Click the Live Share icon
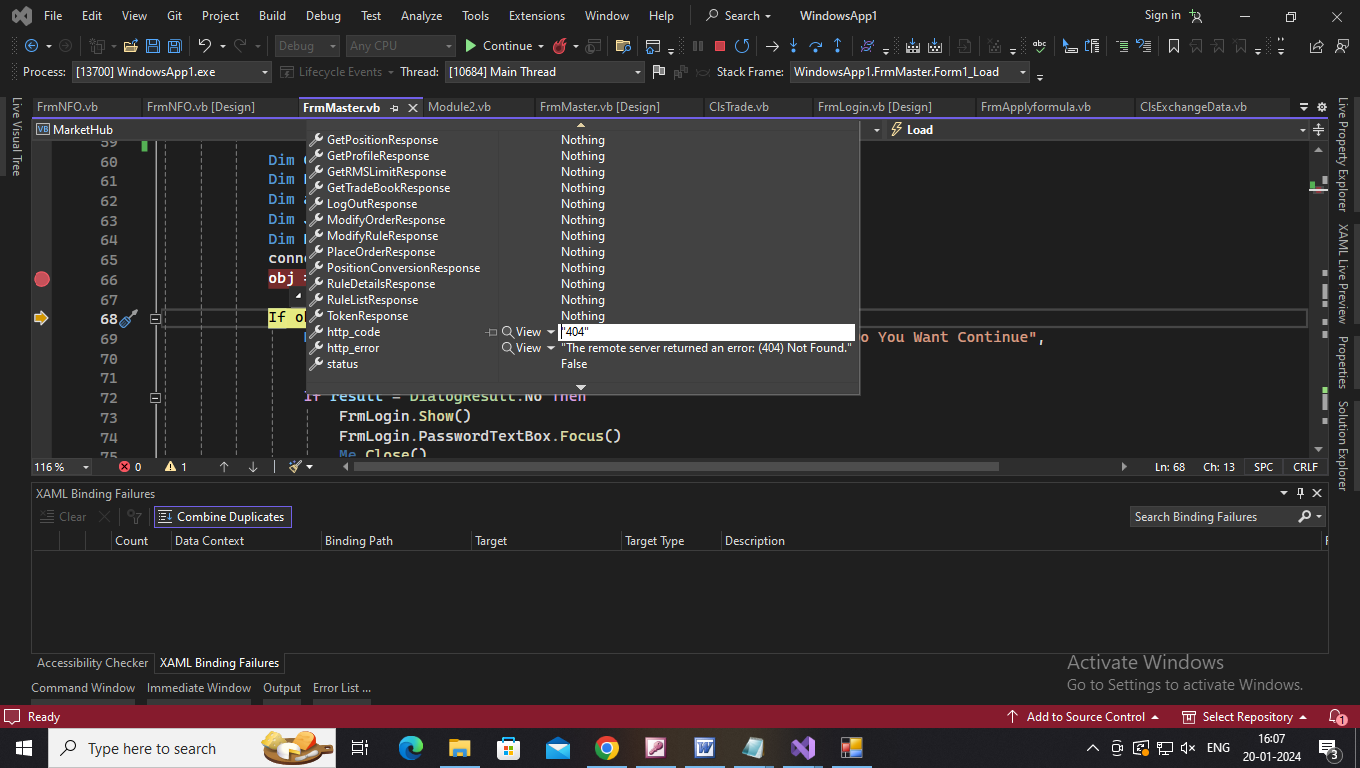Viewport: 1360px width, 768px height. tap(1316, 46)
